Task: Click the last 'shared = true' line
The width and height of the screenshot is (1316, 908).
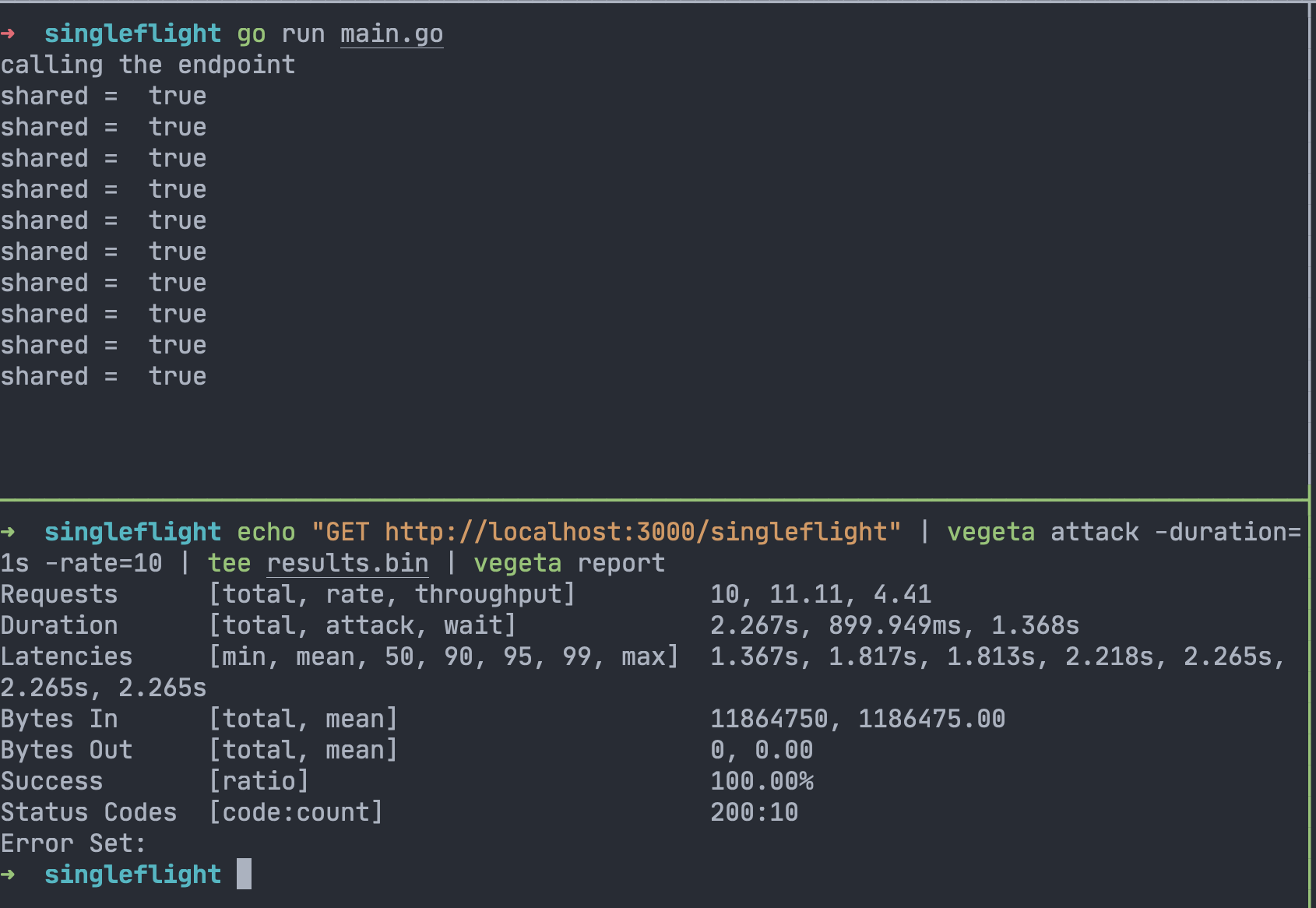Action: coord(104,376)
